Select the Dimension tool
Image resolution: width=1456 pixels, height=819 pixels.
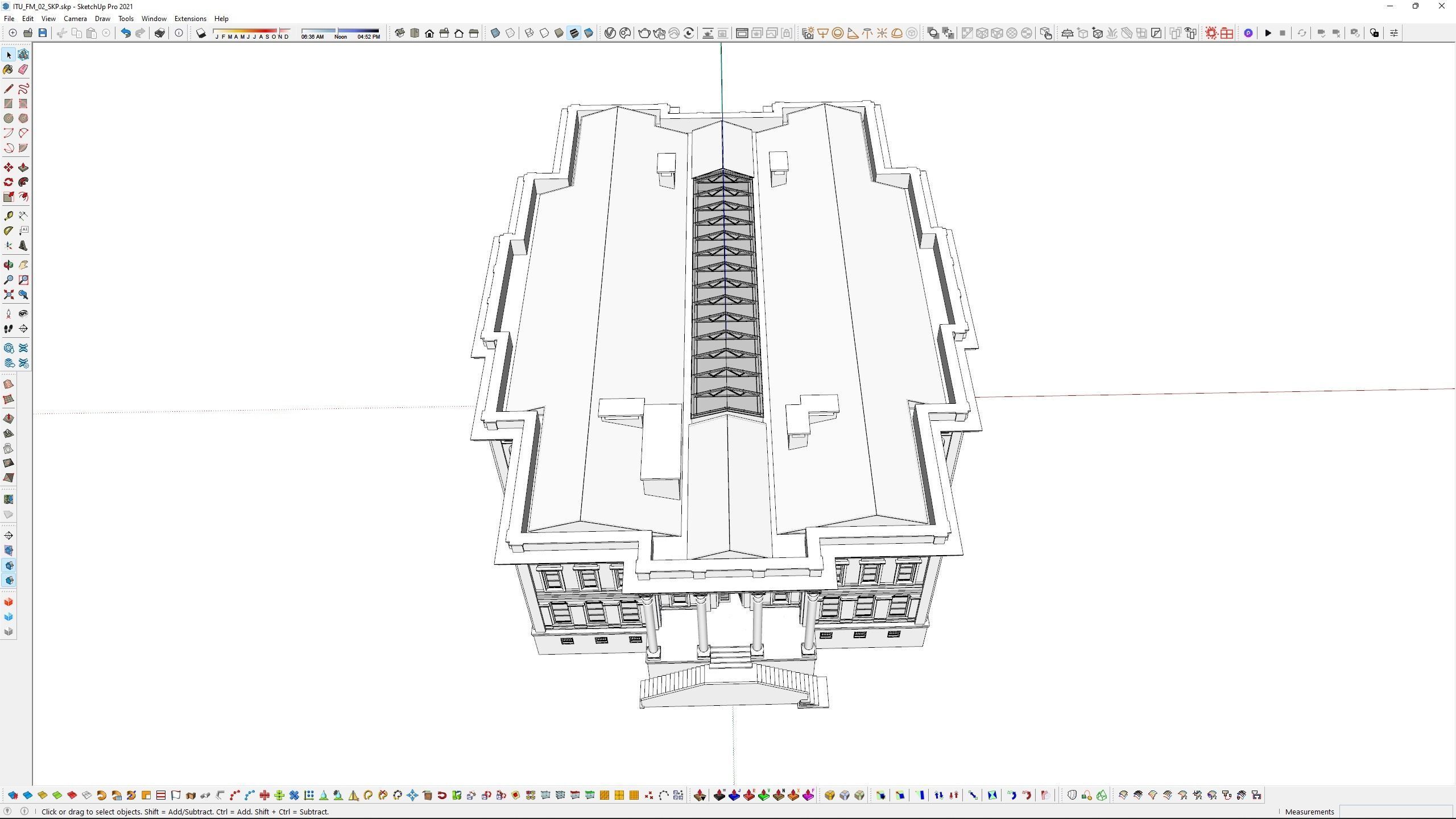pos(23,216)
